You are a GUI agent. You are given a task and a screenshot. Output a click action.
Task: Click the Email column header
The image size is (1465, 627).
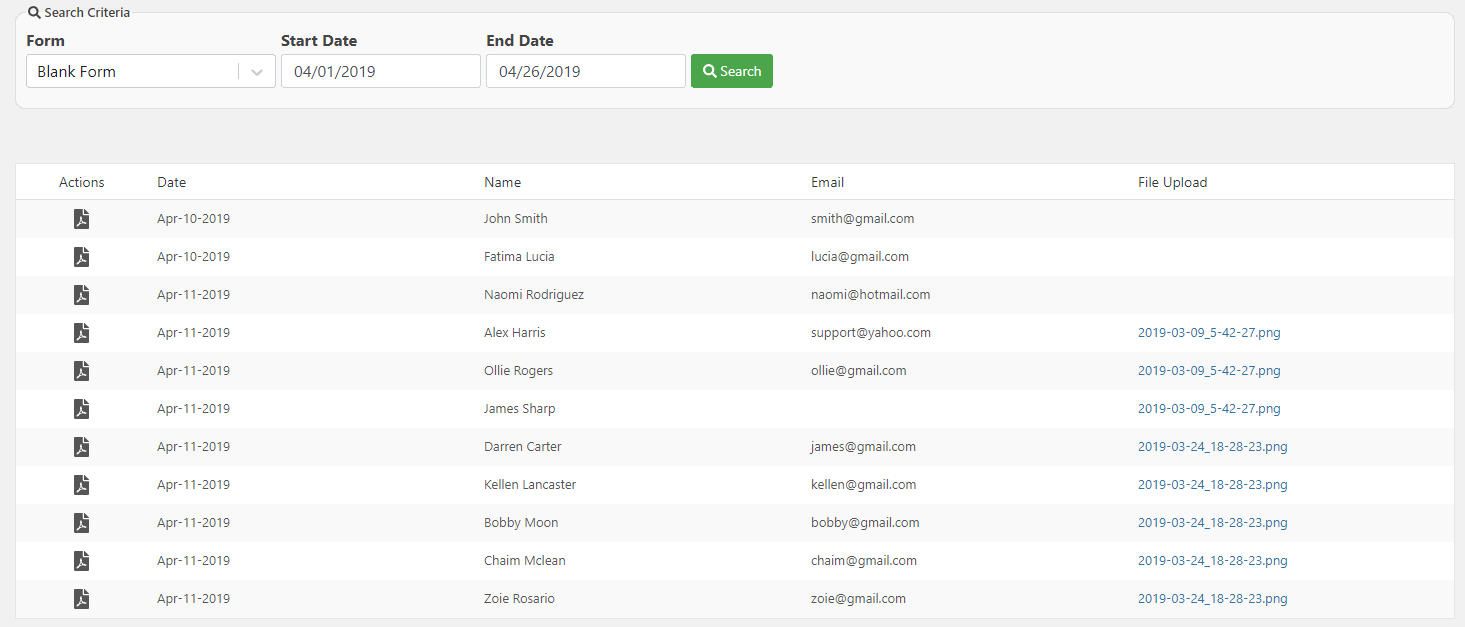(x=827, y=183)
